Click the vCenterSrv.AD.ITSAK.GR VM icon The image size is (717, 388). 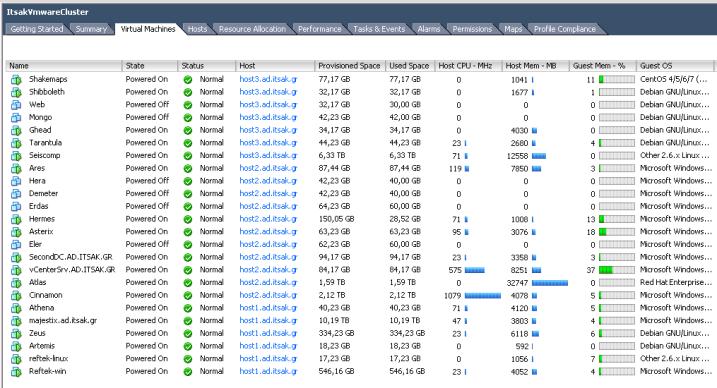tap(16, 270)
